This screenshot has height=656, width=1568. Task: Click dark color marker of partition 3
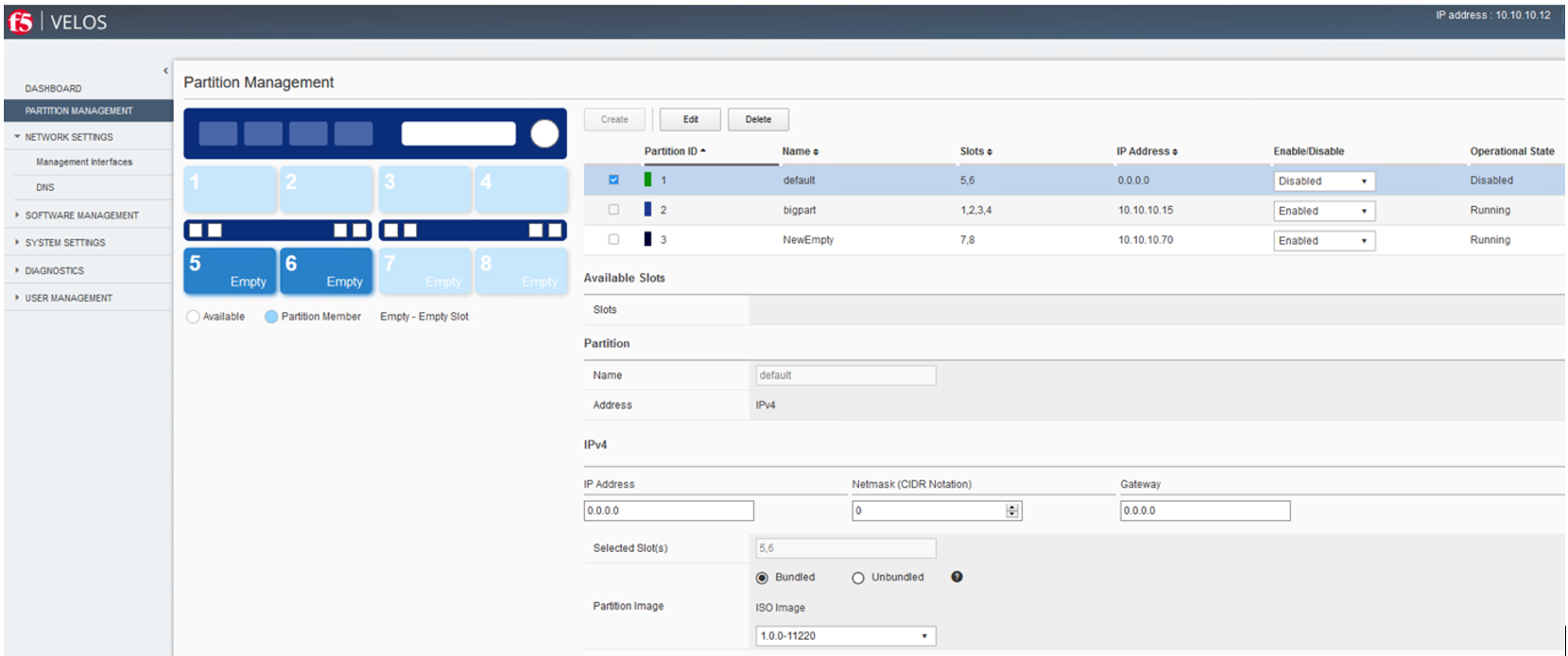tap(647, 239)
